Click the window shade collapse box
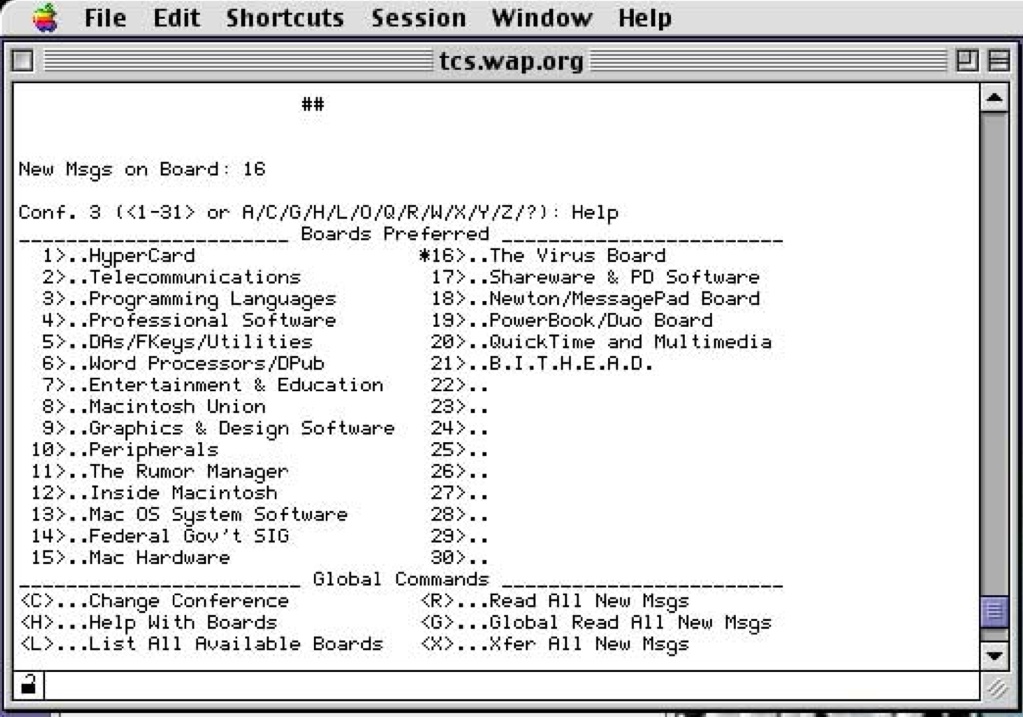 [x=999, y=61]
